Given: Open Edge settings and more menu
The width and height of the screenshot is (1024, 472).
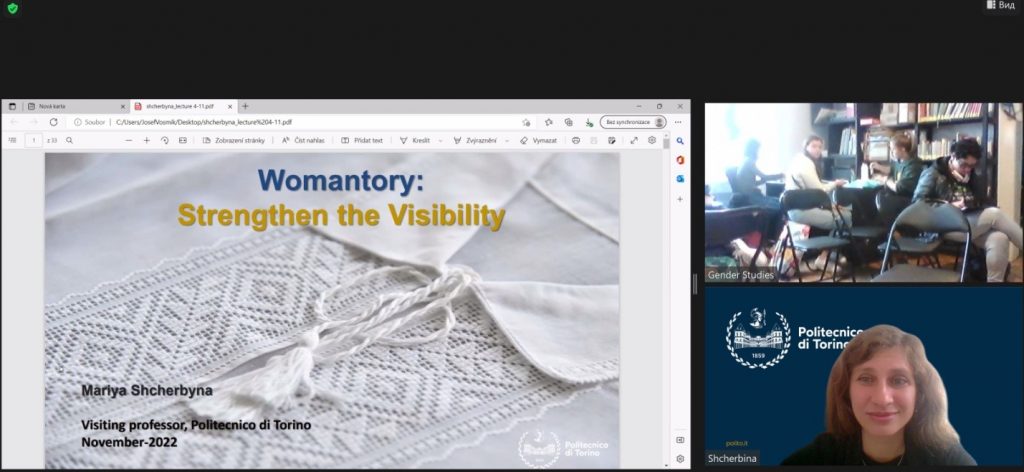Looking at the screenshot, I should (x=679, y=122).
